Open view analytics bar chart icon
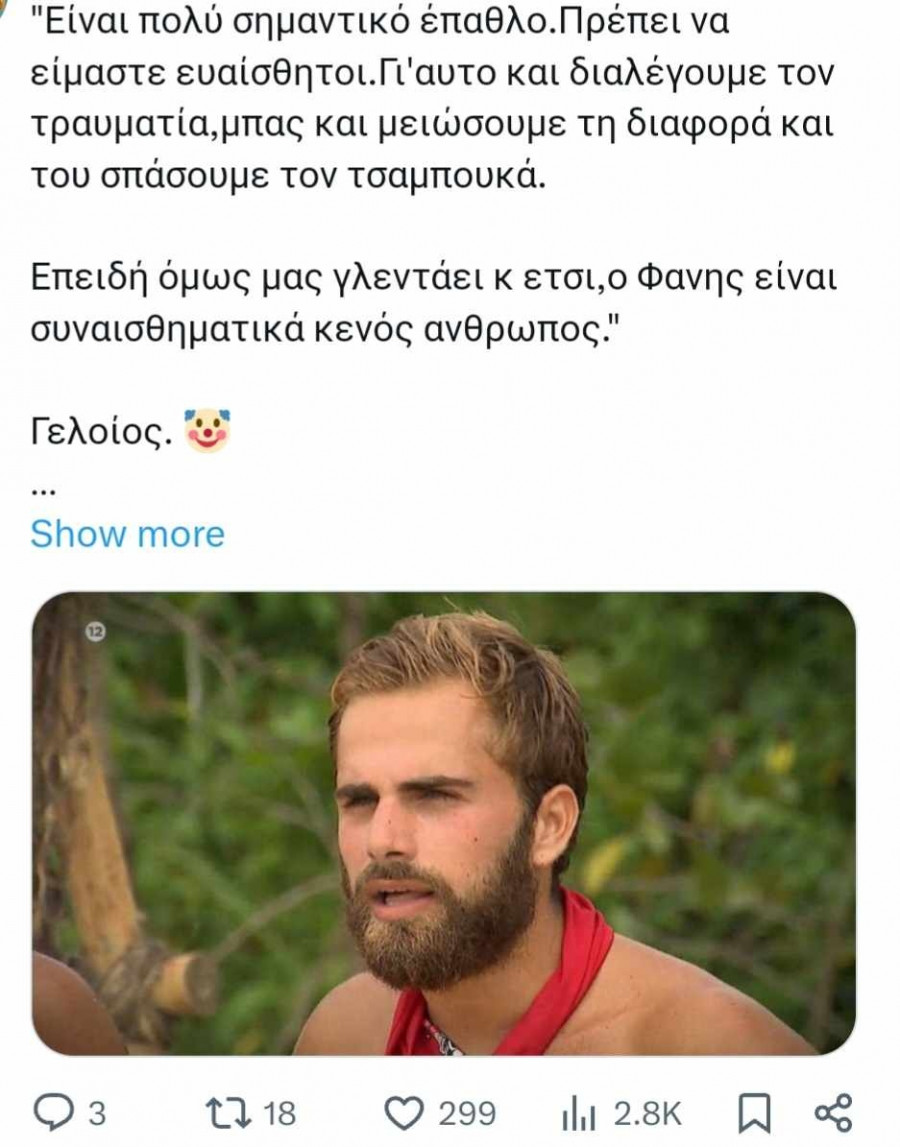This screenshot has height=1147, width=900. (578, 1115)
